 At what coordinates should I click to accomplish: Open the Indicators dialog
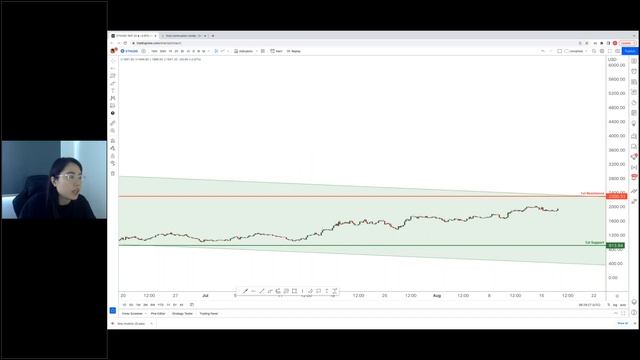tap(244, 51)
